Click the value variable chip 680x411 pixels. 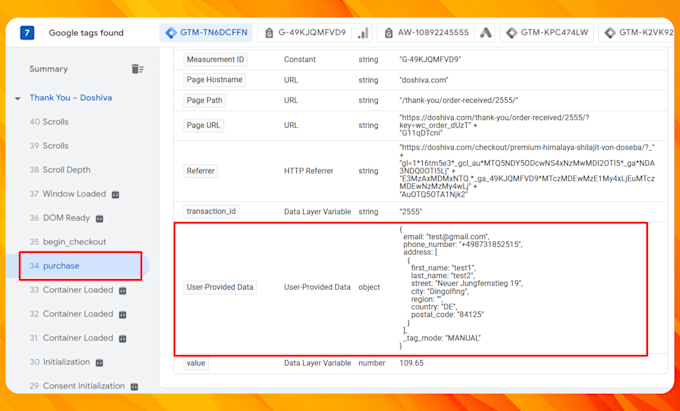tap(196, 363)
